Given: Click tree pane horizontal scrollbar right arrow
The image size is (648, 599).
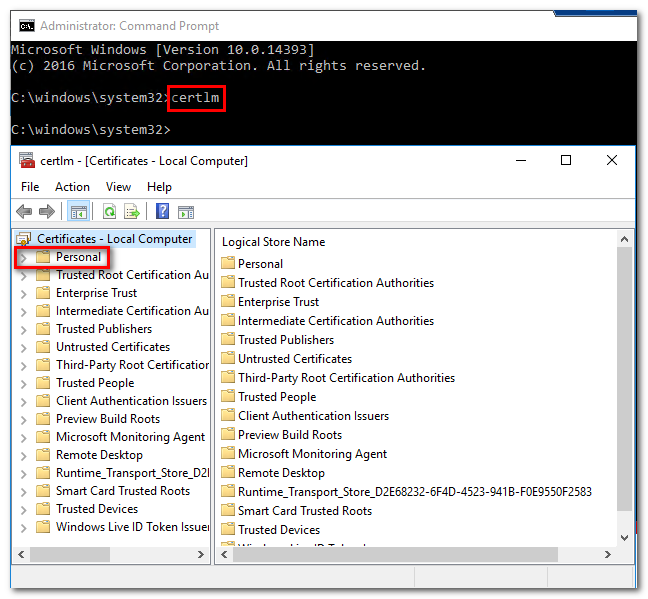Looking at the screenshot, I should (201, 554).
